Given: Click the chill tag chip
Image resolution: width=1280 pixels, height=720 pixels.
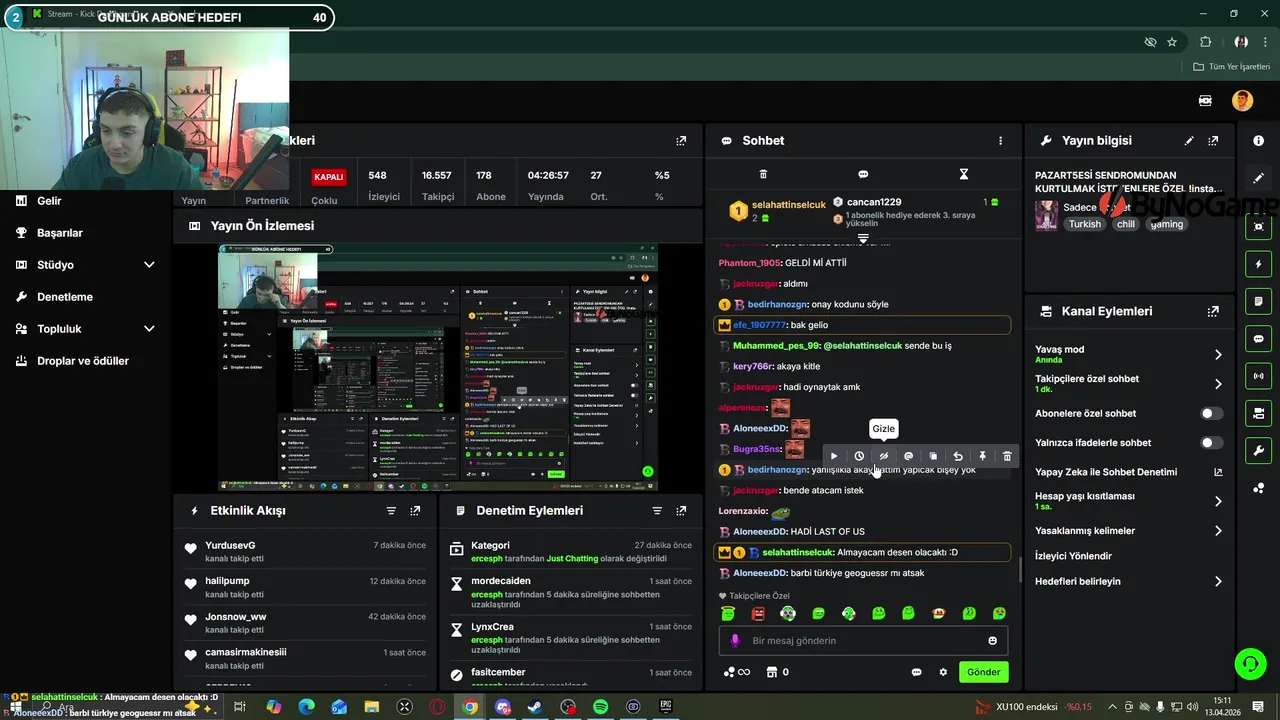Looking at the screenshot, I should [x=1126, y=224].
